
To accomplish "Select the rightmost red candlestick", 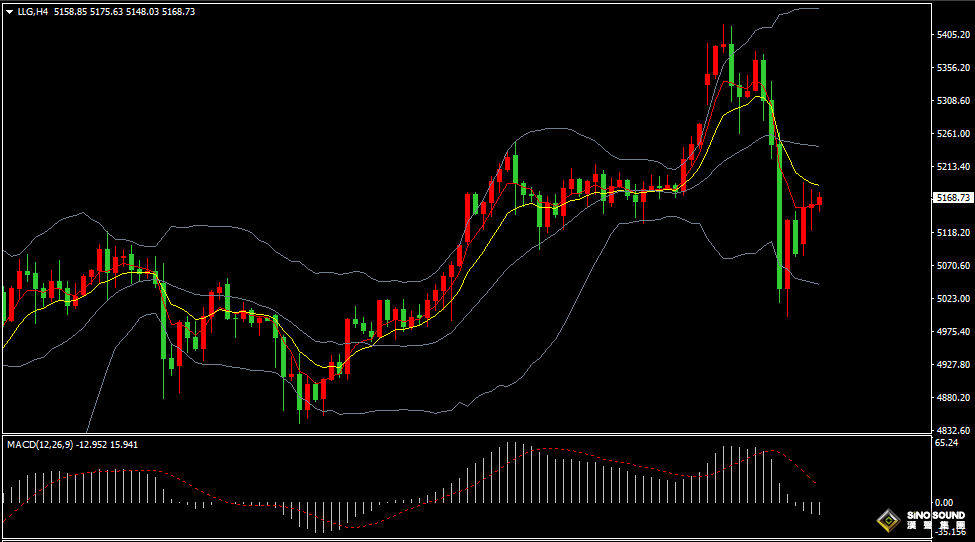I will pyautogui.click(x=819, y=201).
